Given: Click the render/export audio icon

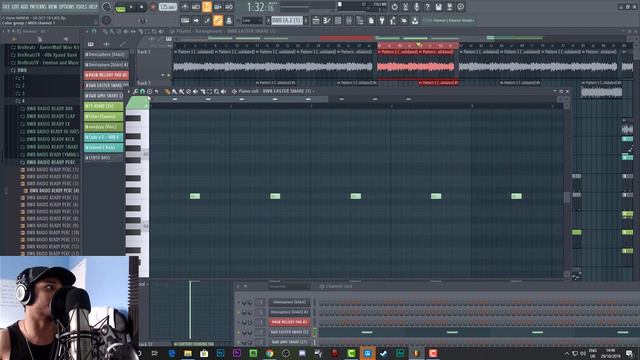Looking at the screenshot, I should (449, 7).
